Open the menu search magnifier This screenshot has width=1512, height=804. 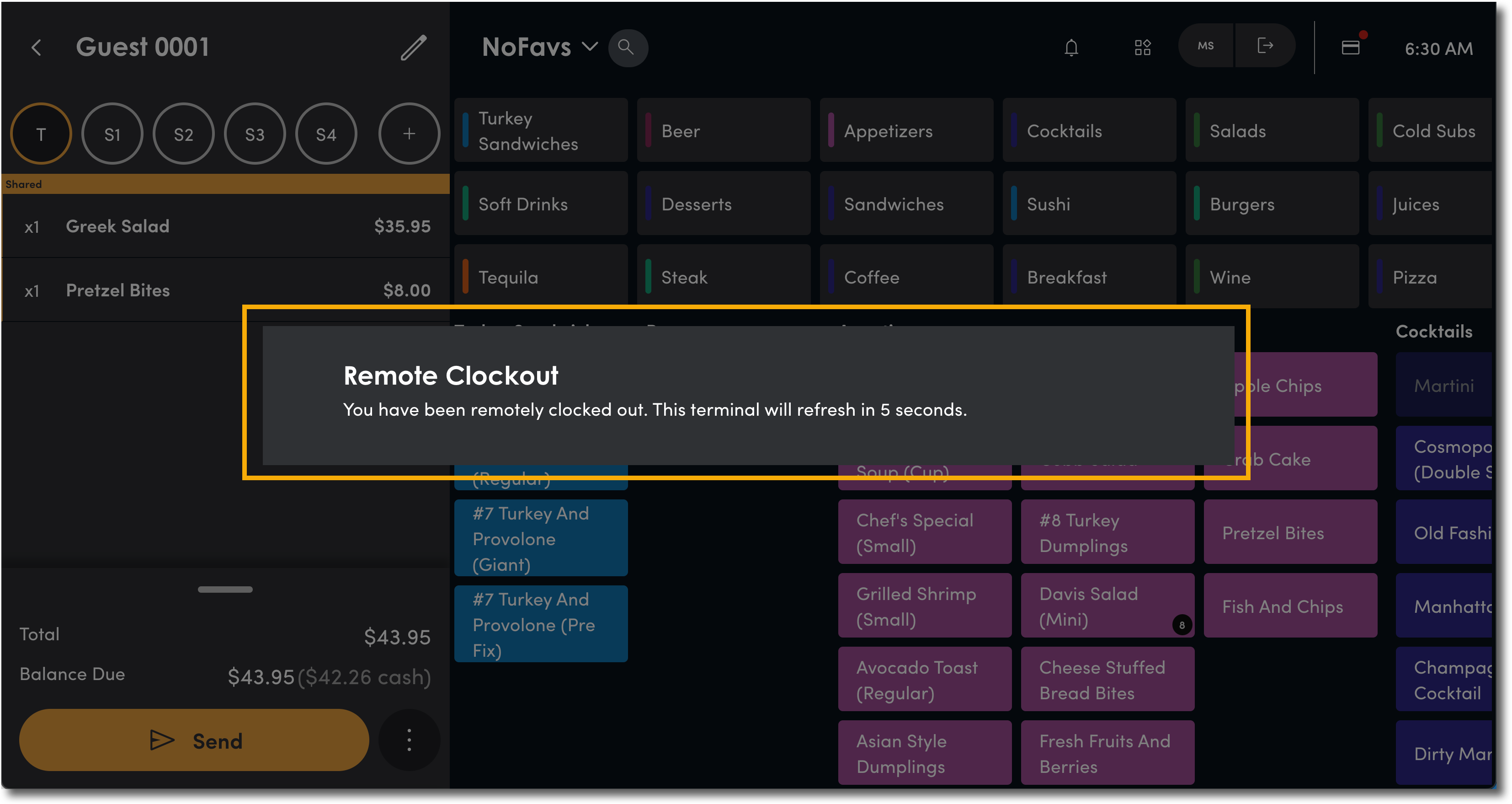coord(628,48)
